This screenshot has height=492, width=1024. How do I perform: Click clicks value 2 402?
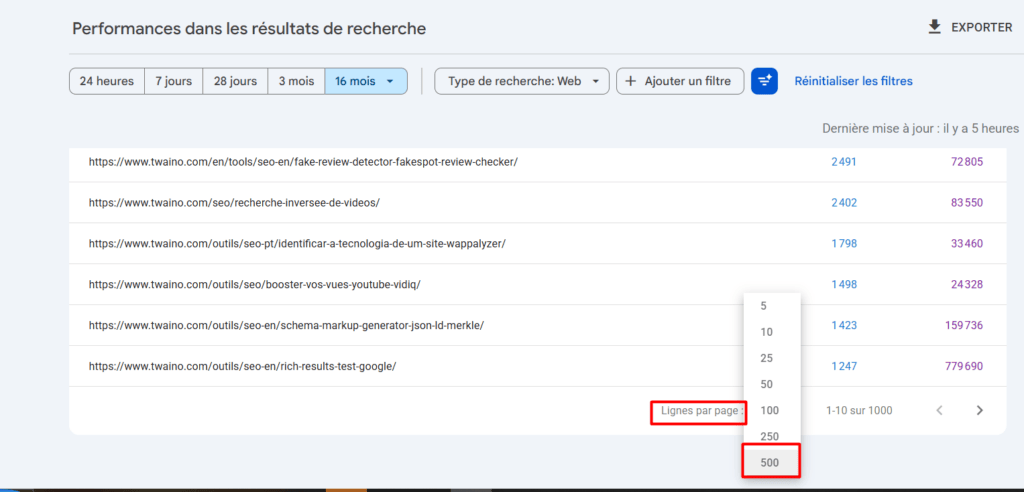(844, 203)
